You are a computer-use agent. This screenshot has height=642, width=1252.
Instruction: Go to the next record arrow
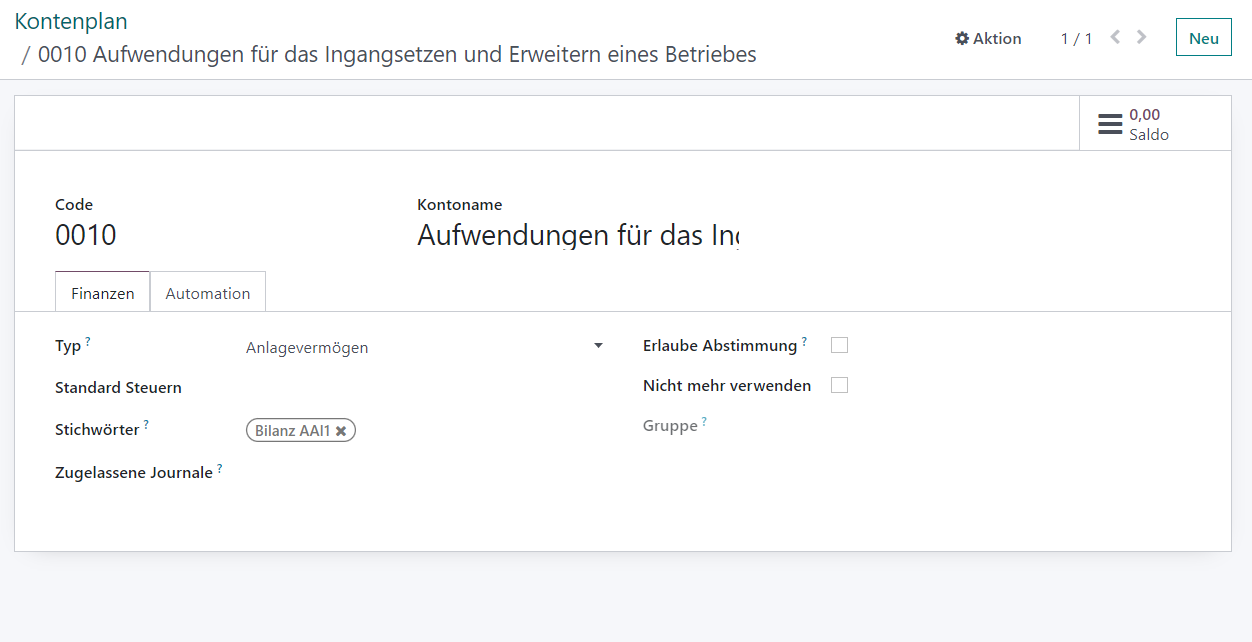click(1142, 37)
